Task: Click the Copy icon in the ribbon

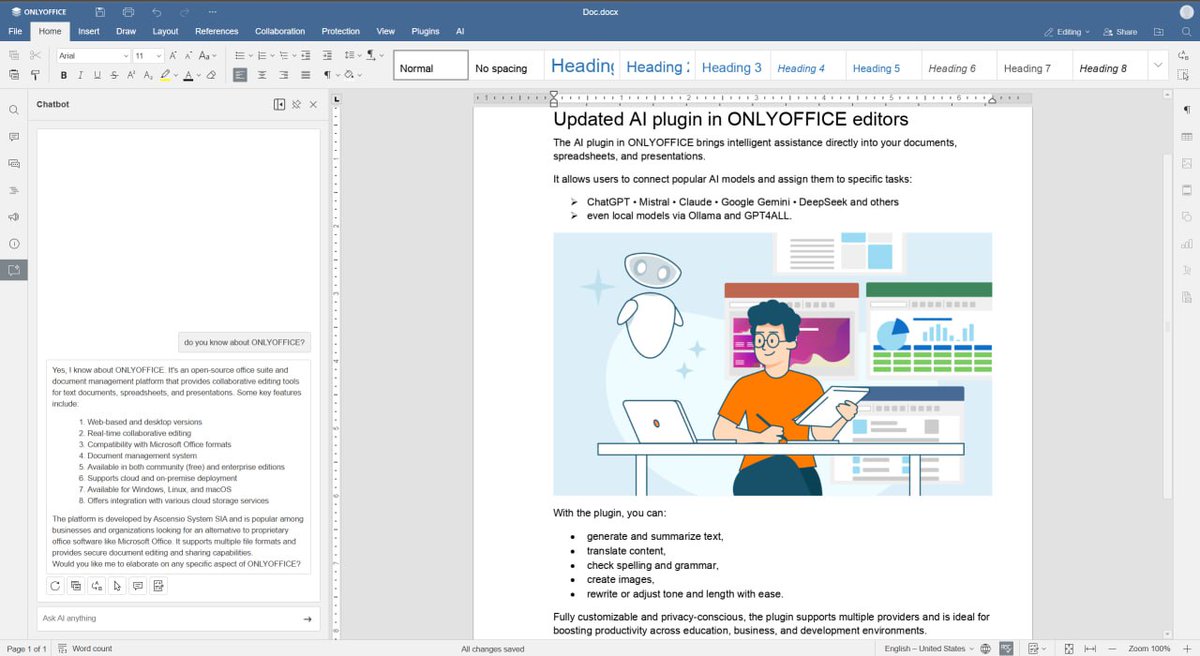Action: click(14, 56)
